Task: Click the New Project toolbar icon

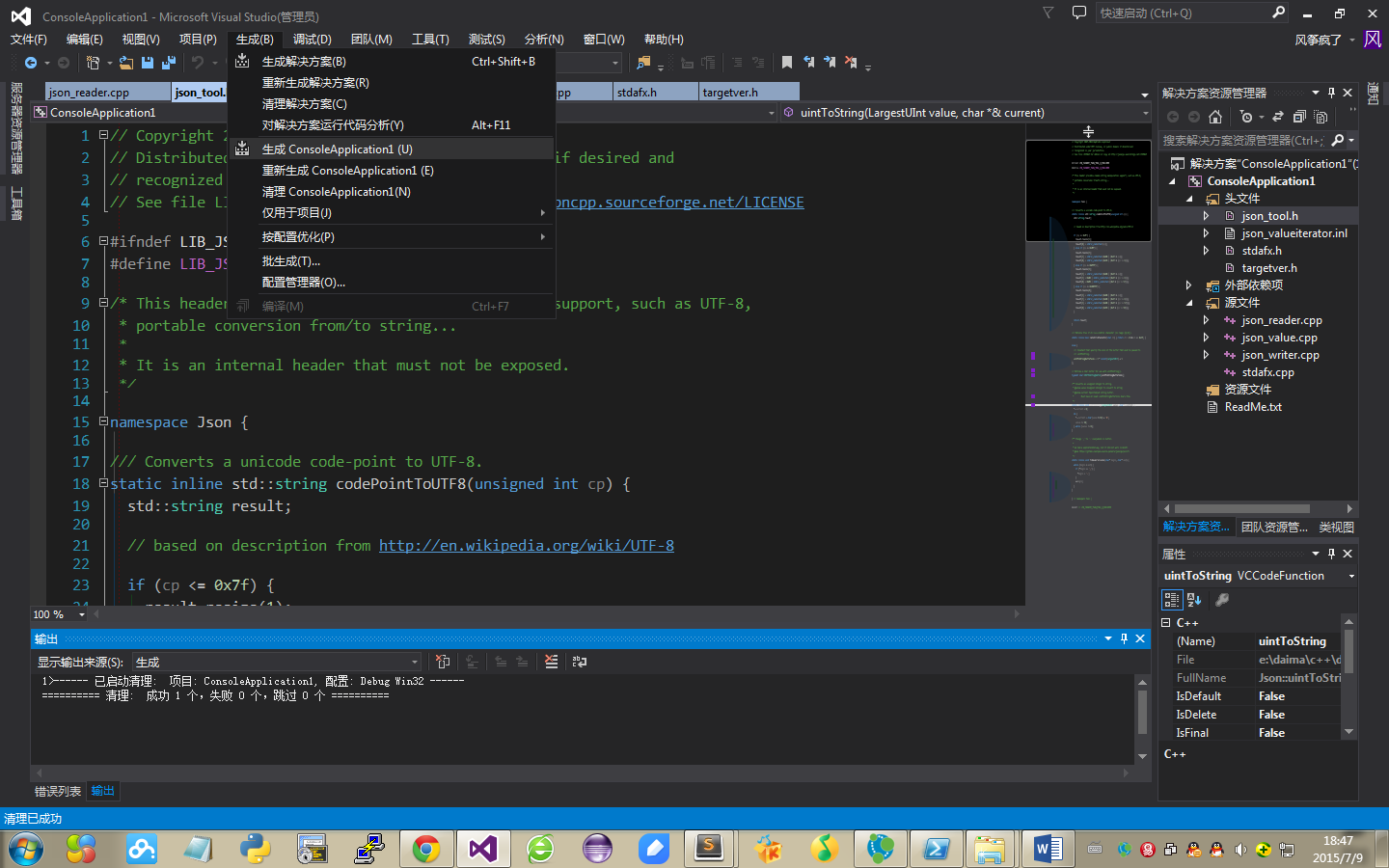Action: pyautogui.click(x=93, y=63)
